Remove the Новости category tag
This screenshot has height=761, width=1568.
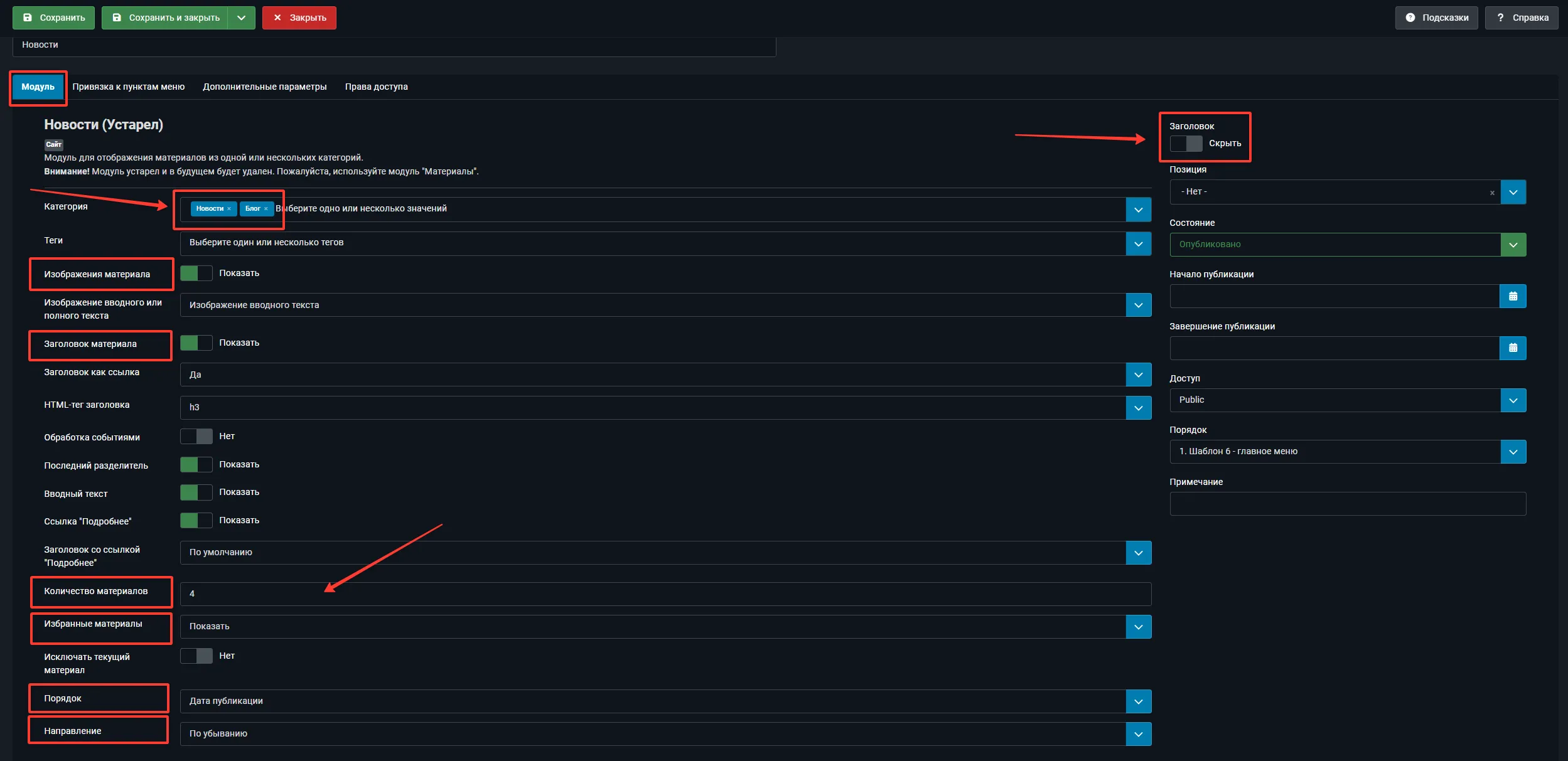click(229, 209)
